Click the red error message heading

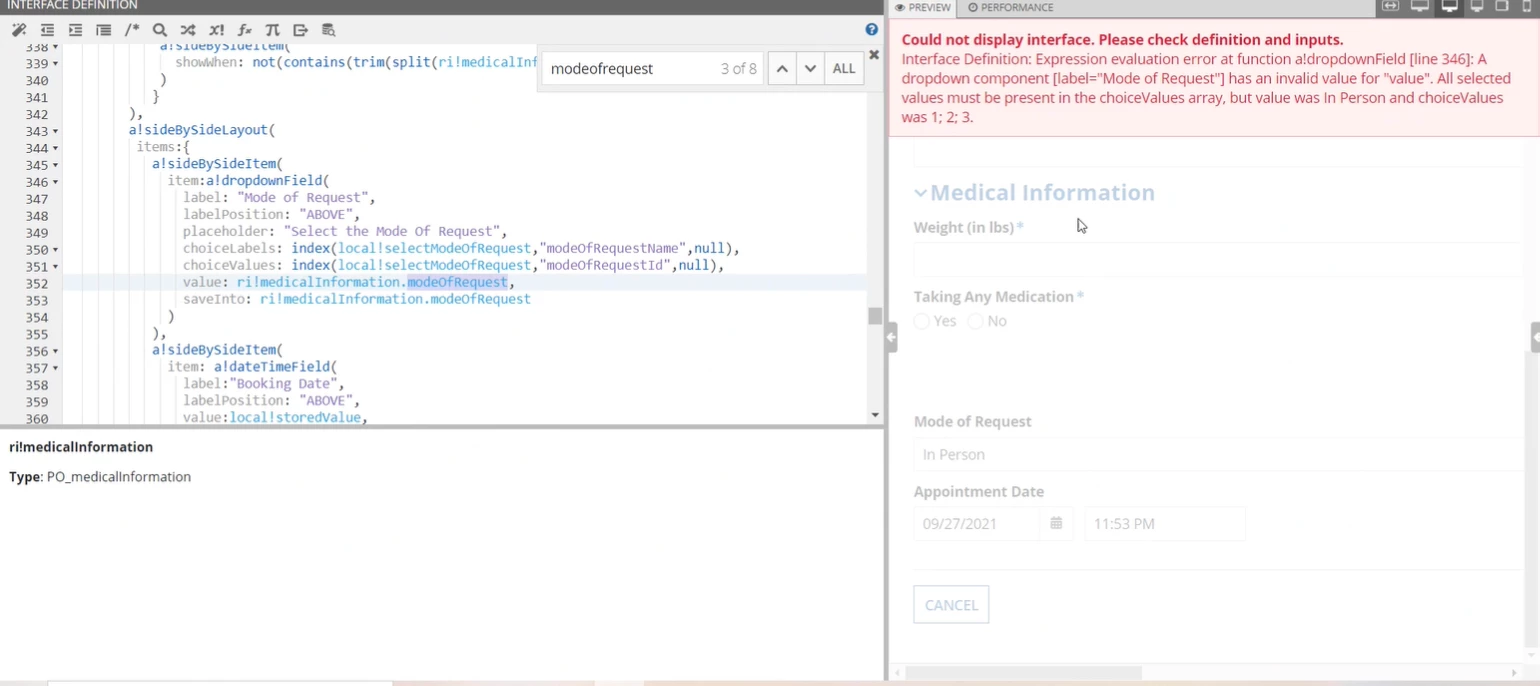coord(1122,40)
